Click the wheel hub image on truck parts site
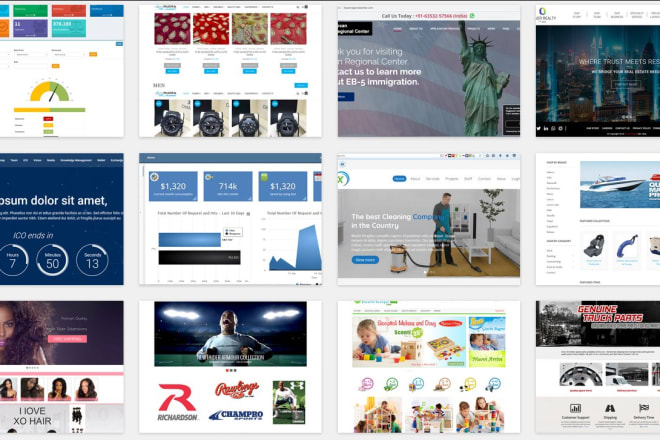660x440 pixels. click(581, 374)
